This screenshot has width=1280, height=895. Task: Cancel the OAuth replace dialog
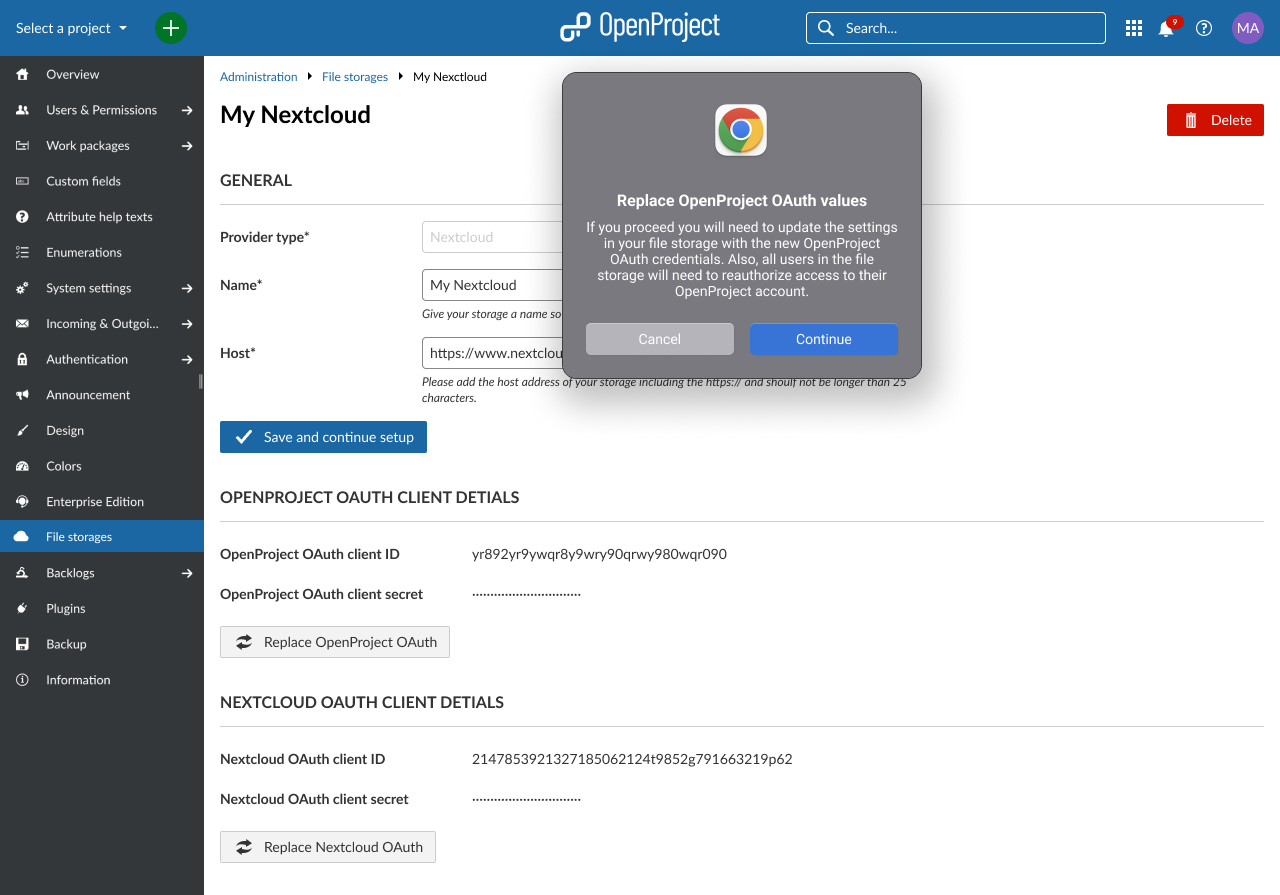(x=659, y=339)
